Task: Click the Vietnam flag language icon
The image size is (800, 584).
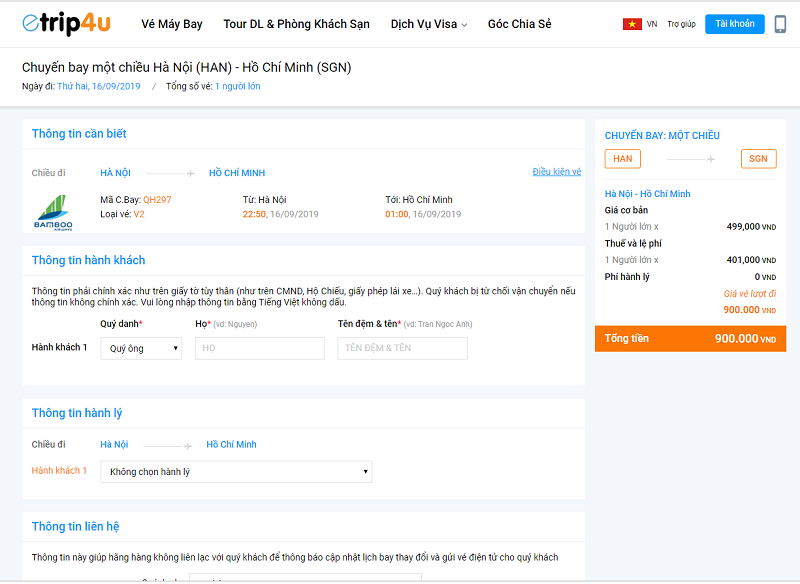Action: 632,24
